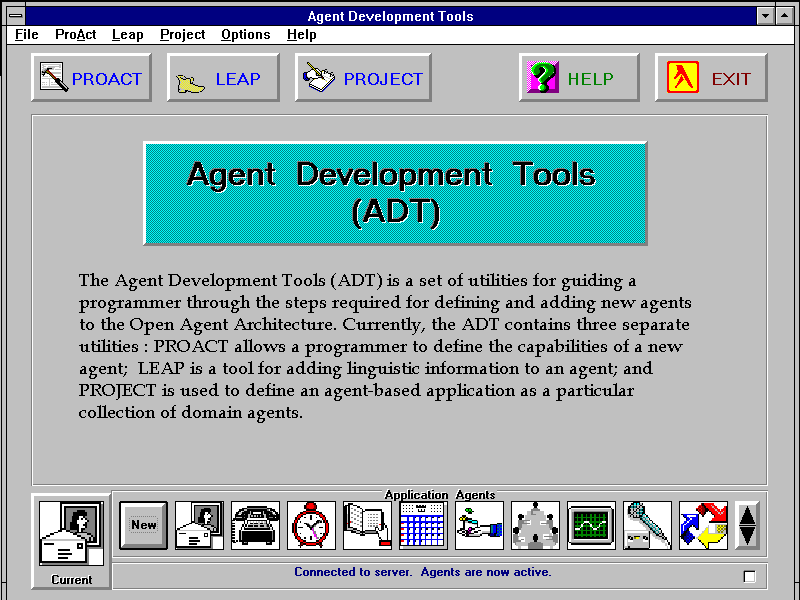Open the Options menu
Screen dimensions: 800x600
245,35
